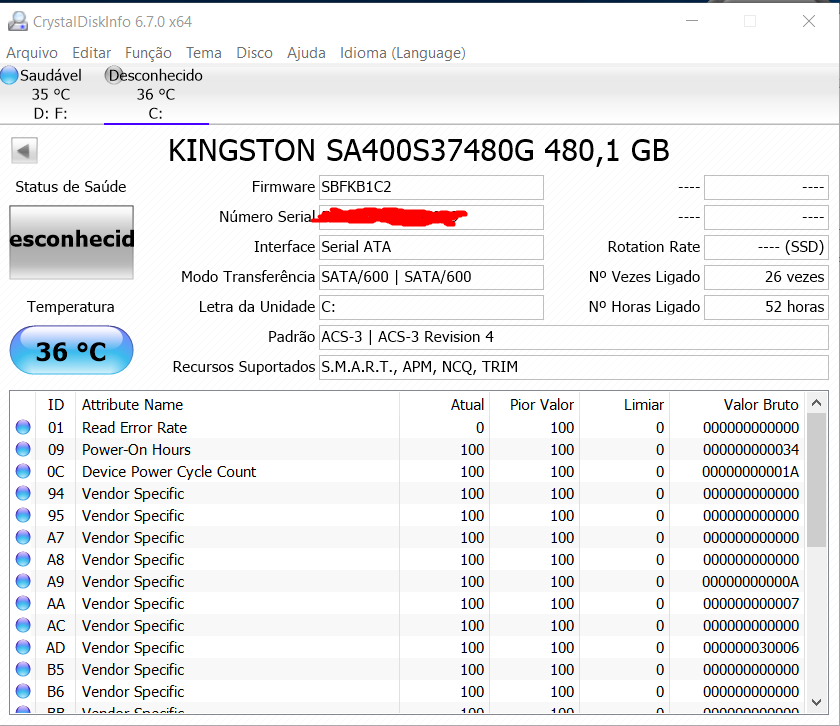Click the blue Saudável health indicator icon

(9, 75)
